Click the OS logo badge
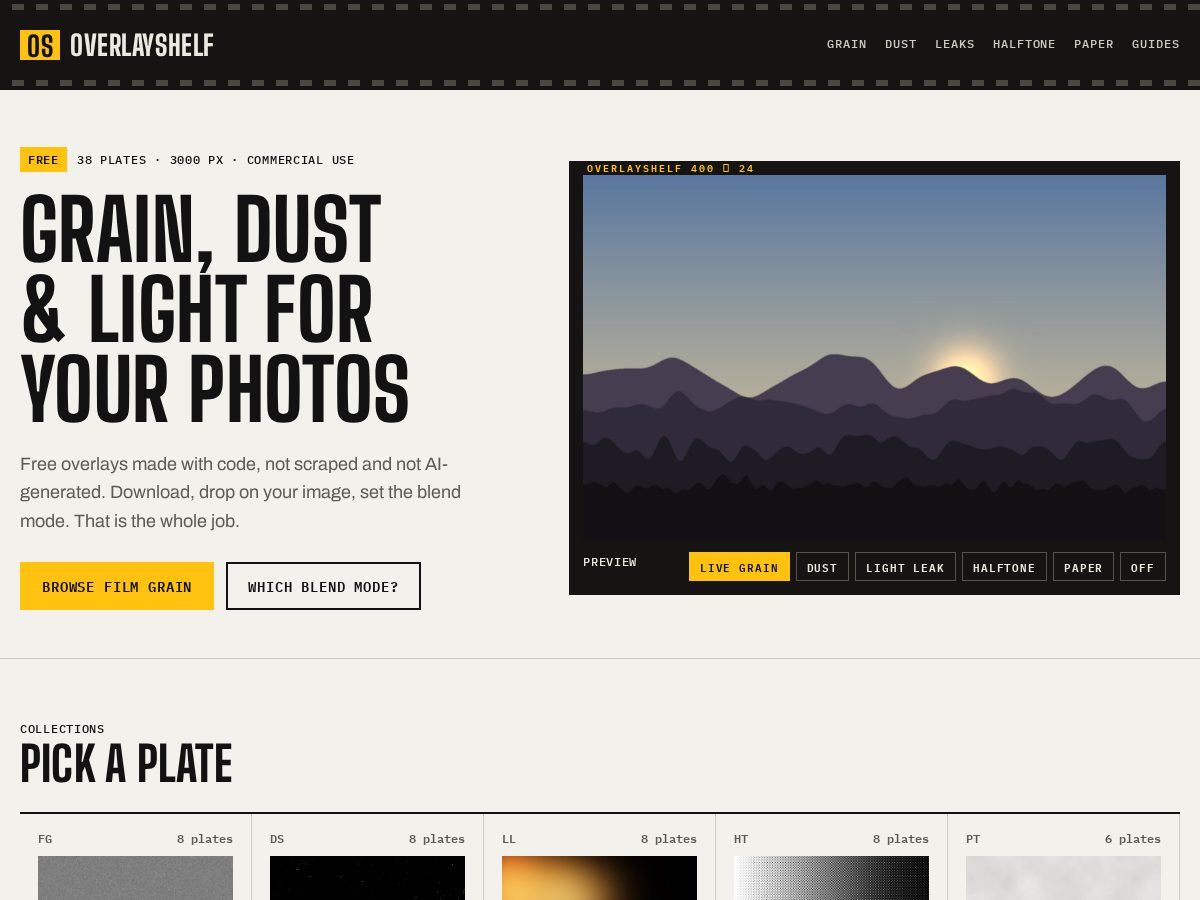Viewport: 1200px width, 900px height. click(40, 45)
